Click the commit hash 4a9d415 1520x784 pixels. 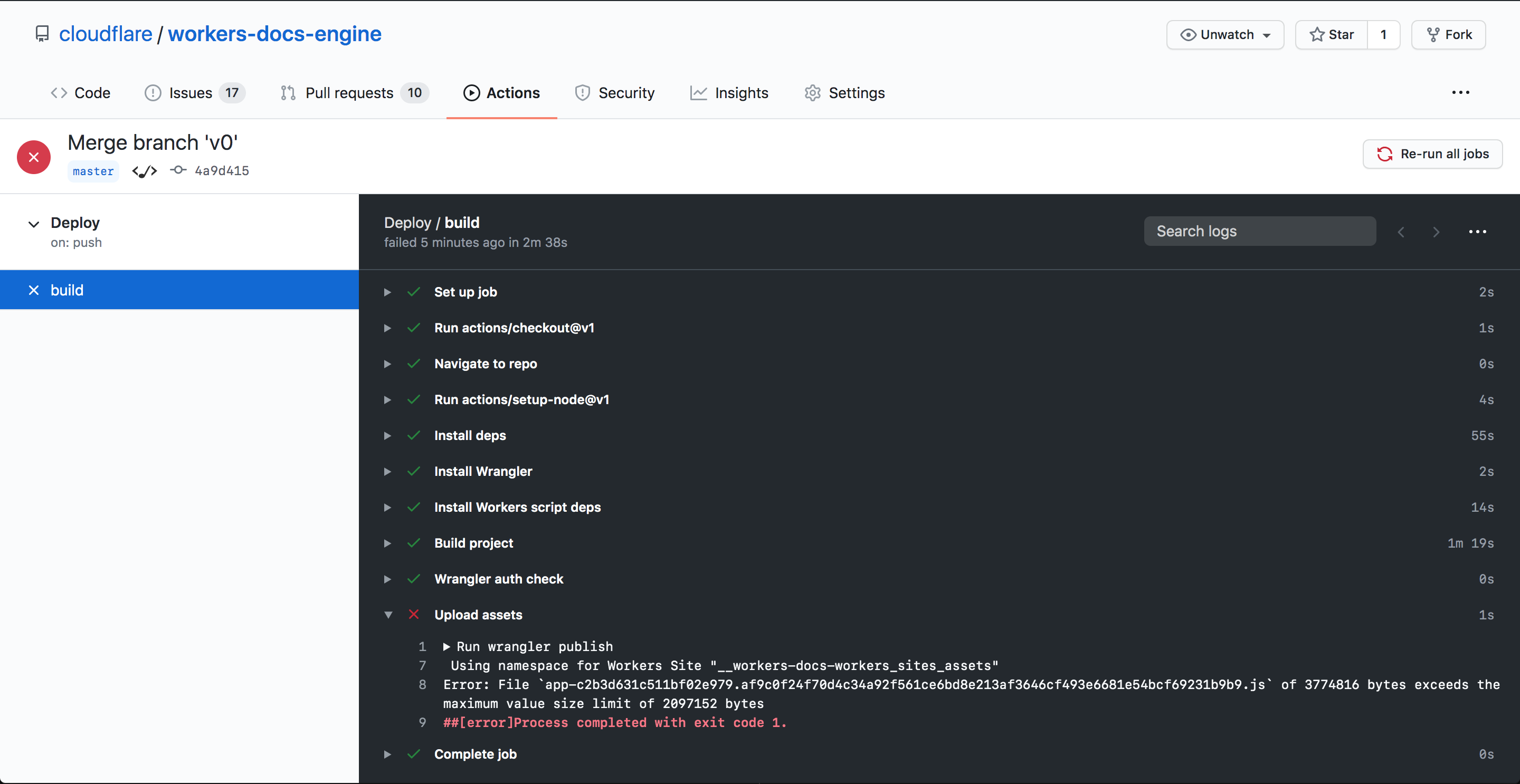click(x=222, y=171)
